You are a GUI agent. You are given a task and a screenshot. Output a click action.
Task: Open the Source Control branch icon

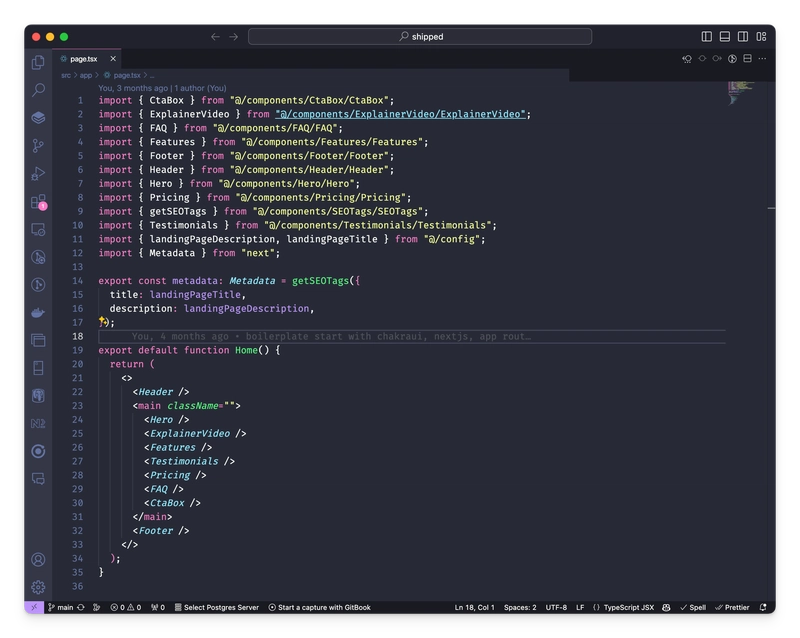tap(38, 146)
